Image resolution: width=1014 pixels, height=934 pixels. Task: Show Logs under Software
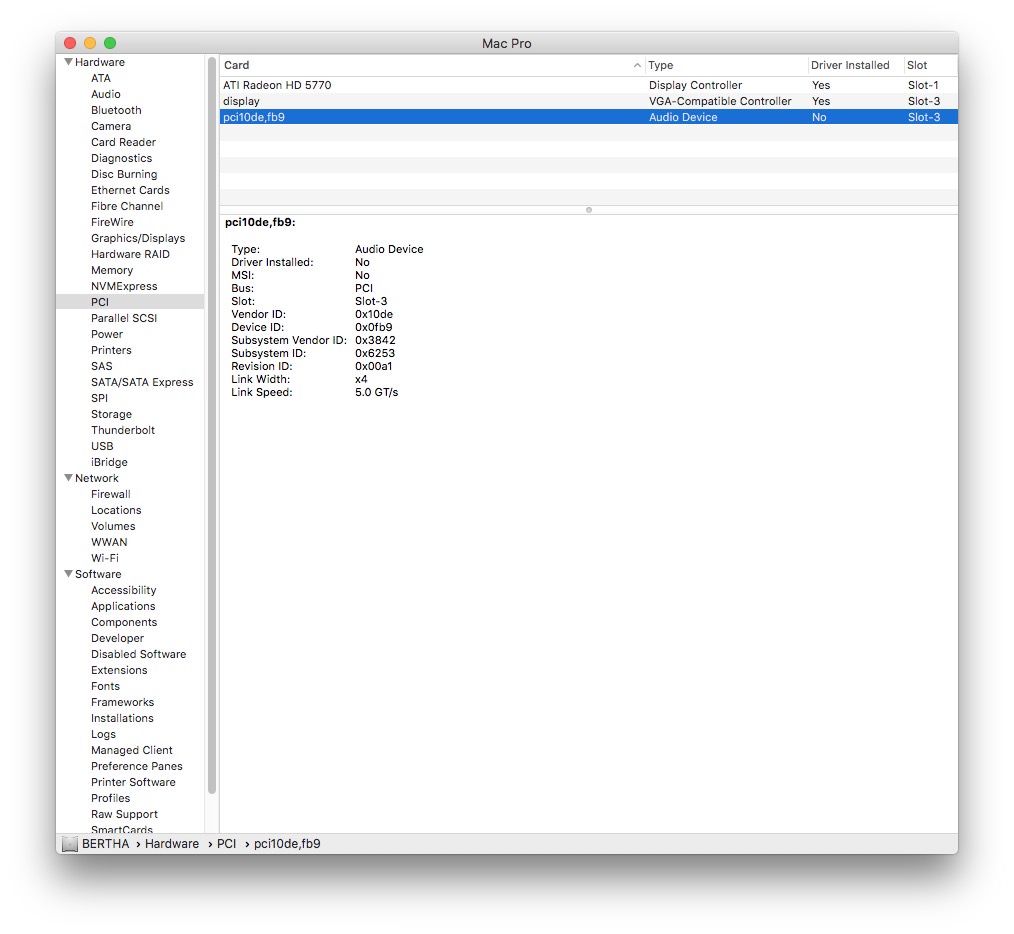tap(103, 734)
